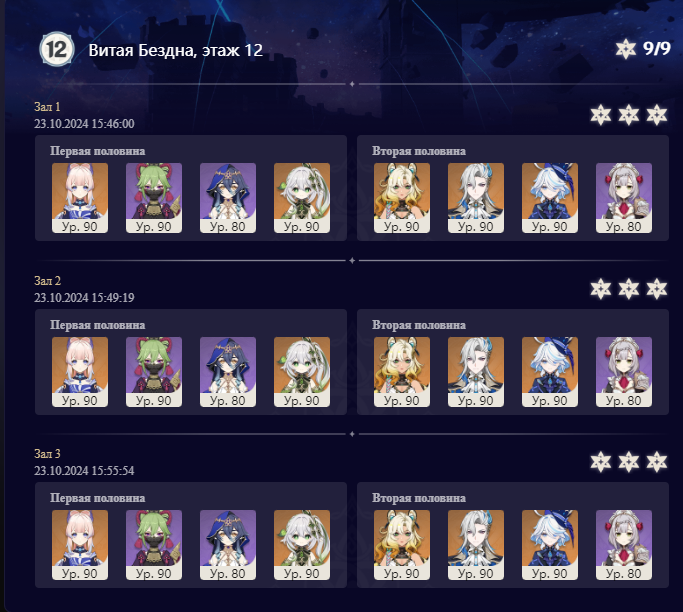
Task: Open Noelle's Ур. 80 card in Зал 2
Action: 624,372
